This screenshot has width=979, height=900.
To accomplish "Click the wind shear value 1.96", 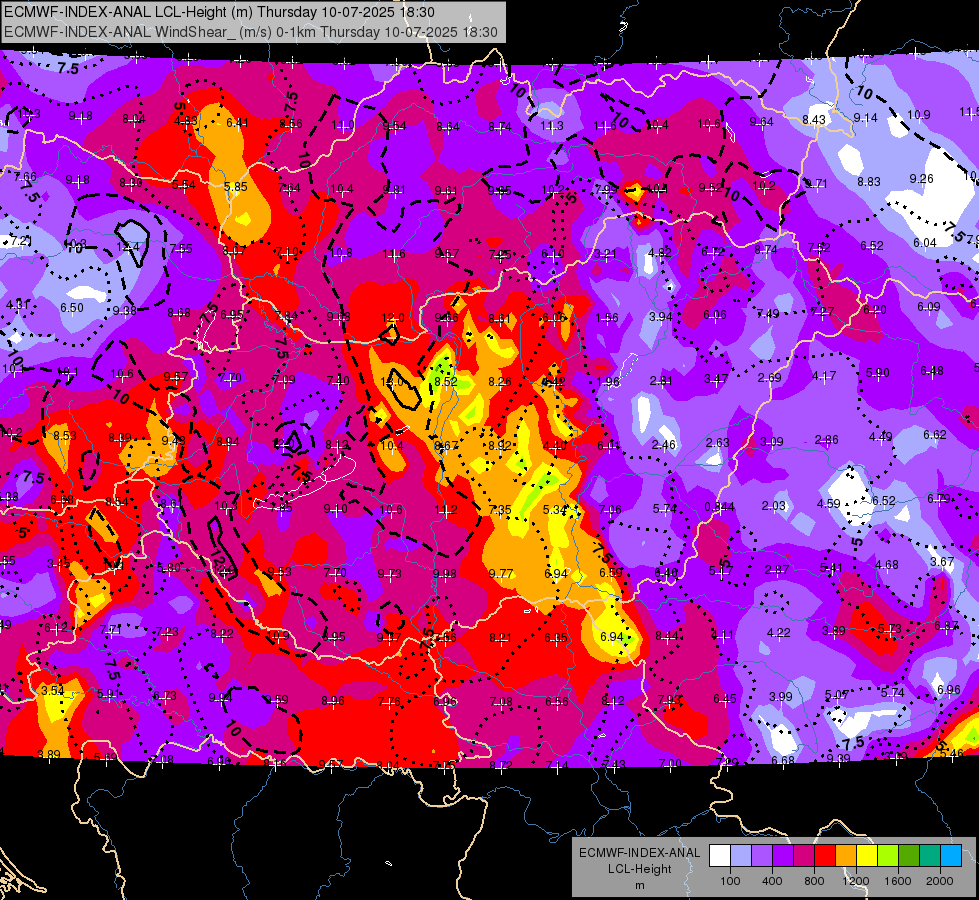I will tap(608, 382).
